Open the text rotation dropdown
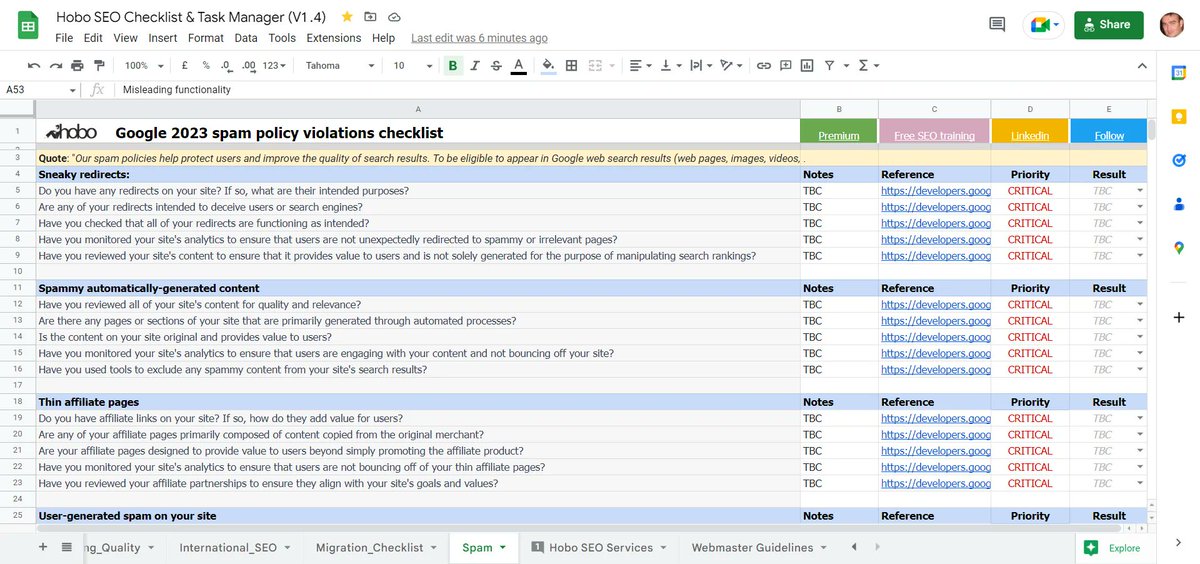The image size is (1200, 564). click(x=731, y=66)
